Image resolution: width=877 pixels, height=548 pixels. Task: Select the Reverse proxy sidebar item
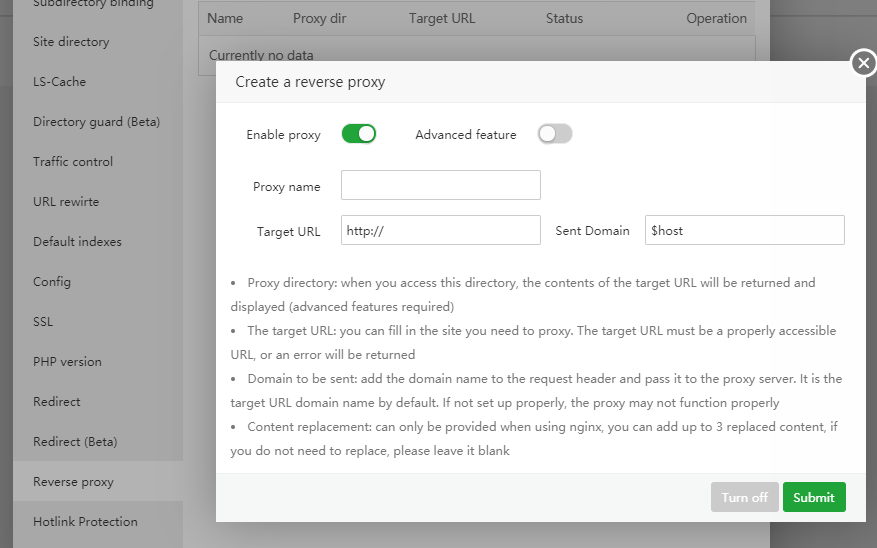tap(73, 482)
